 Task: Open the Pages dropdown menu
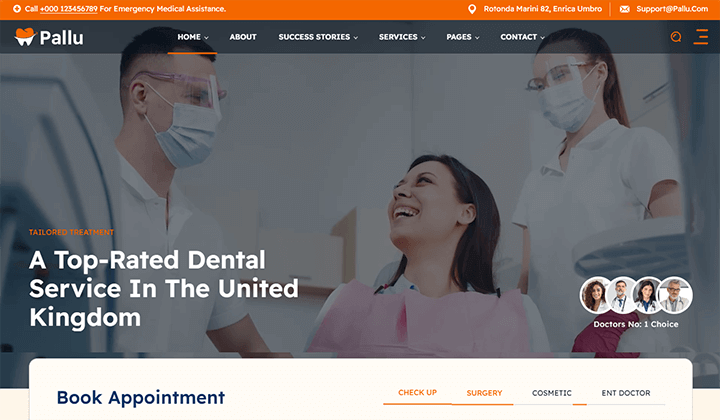tap(463, 37)
